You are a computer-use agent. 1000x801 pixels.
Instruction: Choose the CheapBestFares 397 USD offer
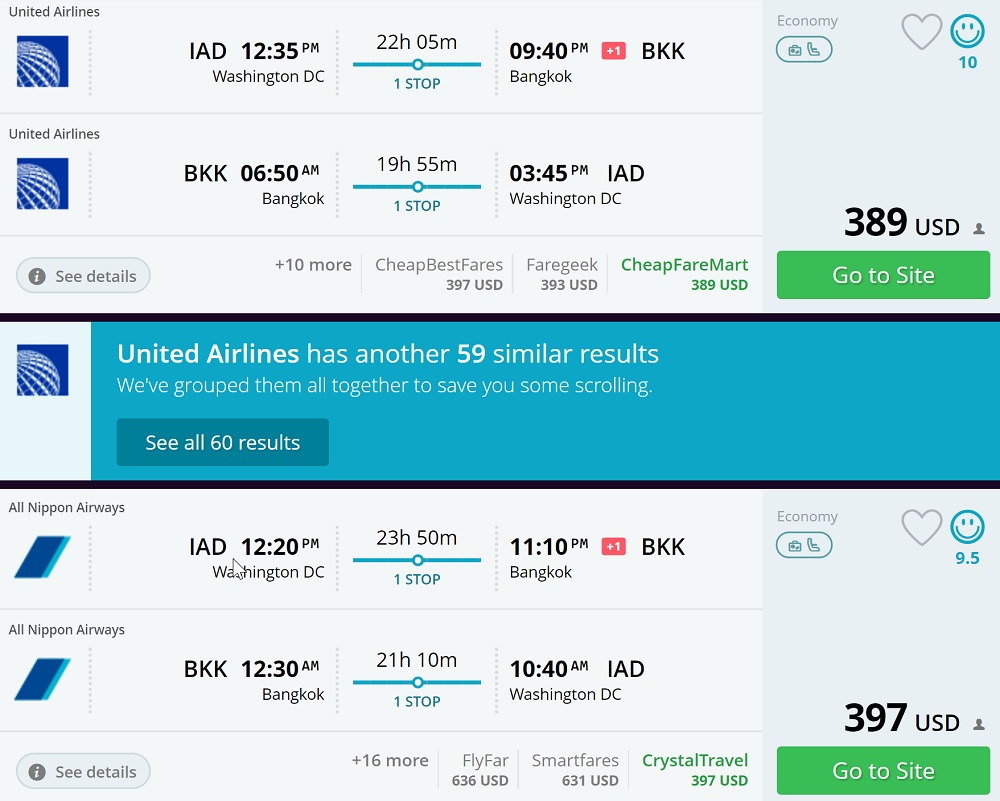tap(439, 275)
